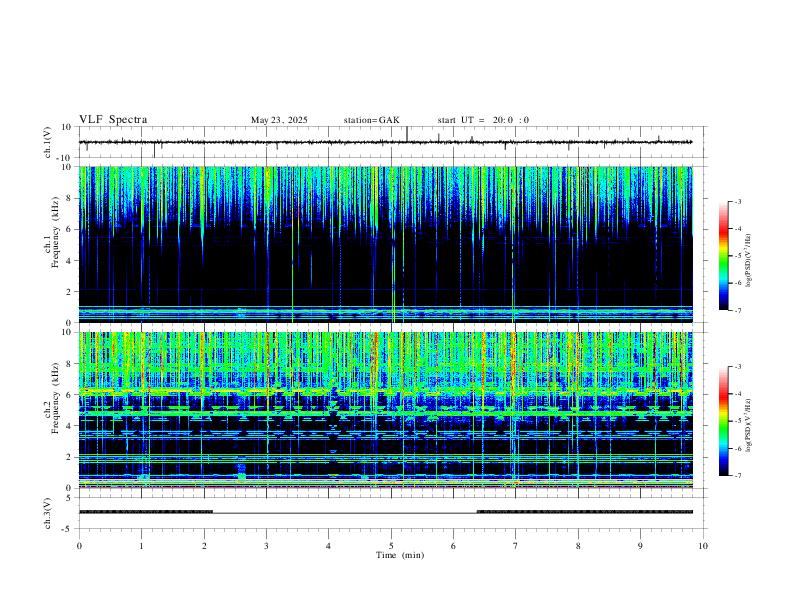This screenshot has width=792, height=612.
Task: Click time axis tick label "7"
Action: [x=516, y=546]
